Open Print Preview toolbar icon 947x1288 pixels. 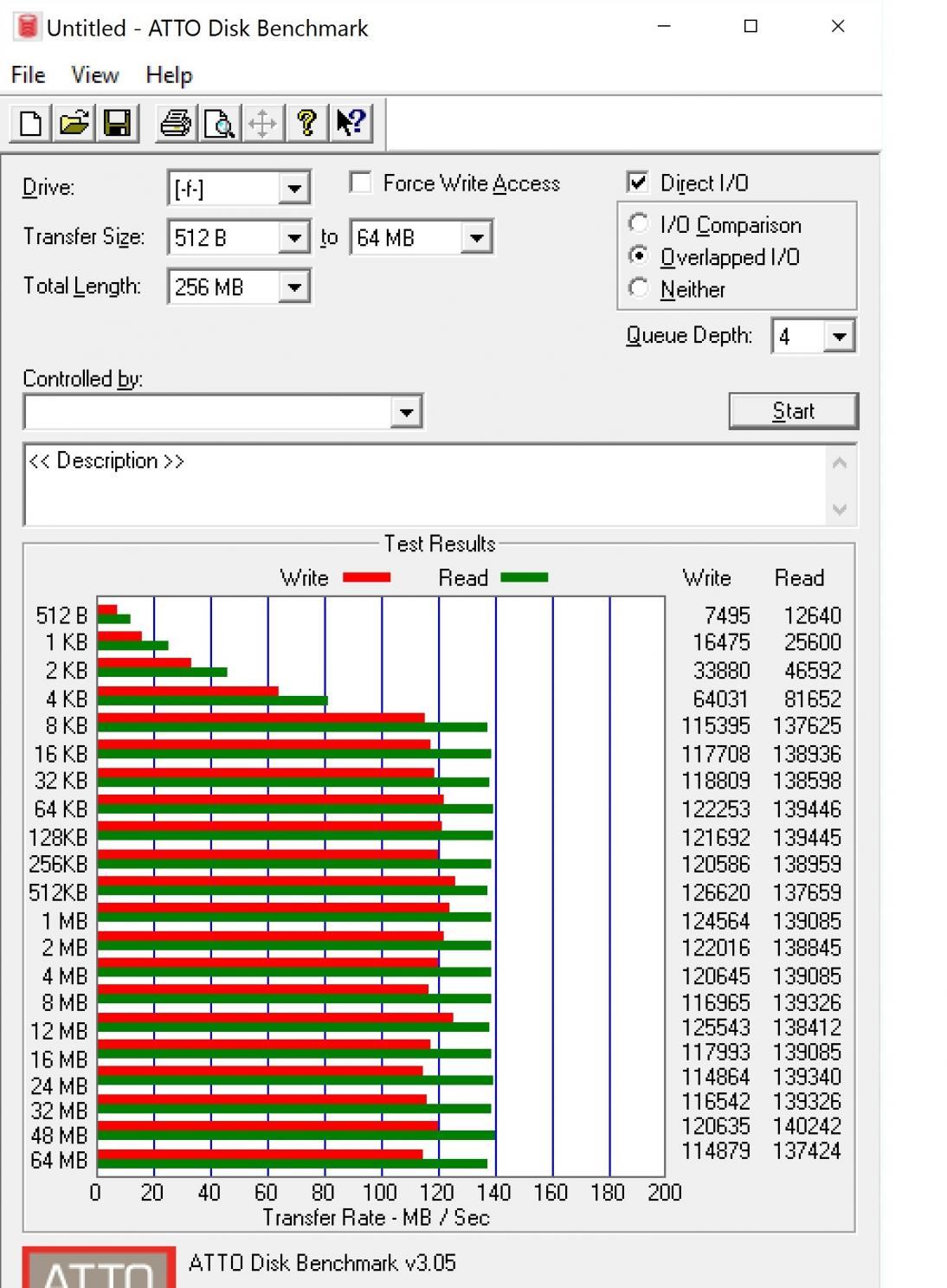point(219,124)
